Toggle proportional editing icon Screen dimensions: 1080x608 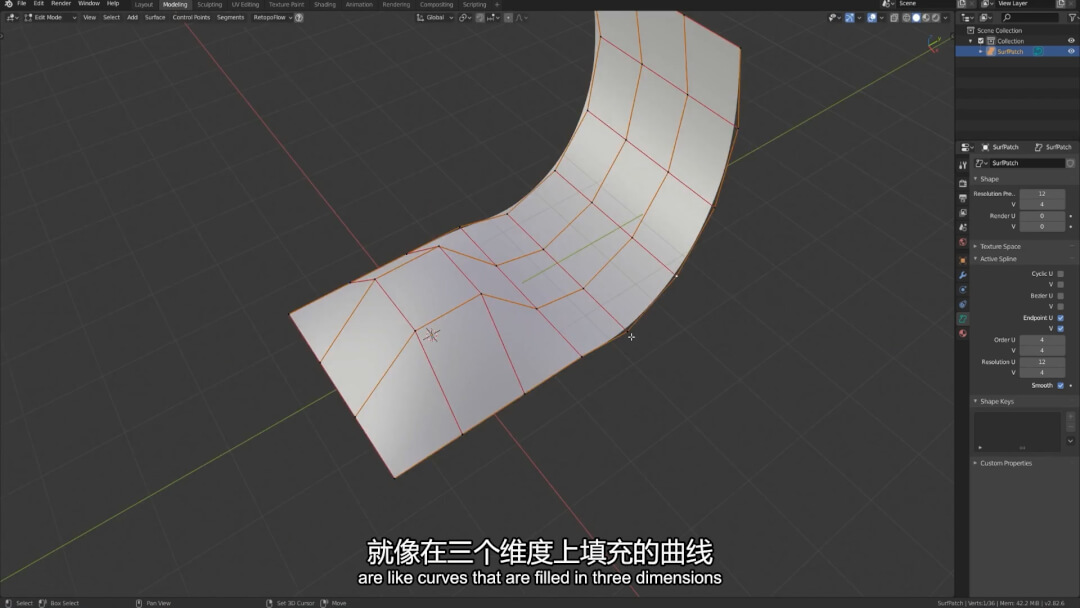[x=508, y=18]
